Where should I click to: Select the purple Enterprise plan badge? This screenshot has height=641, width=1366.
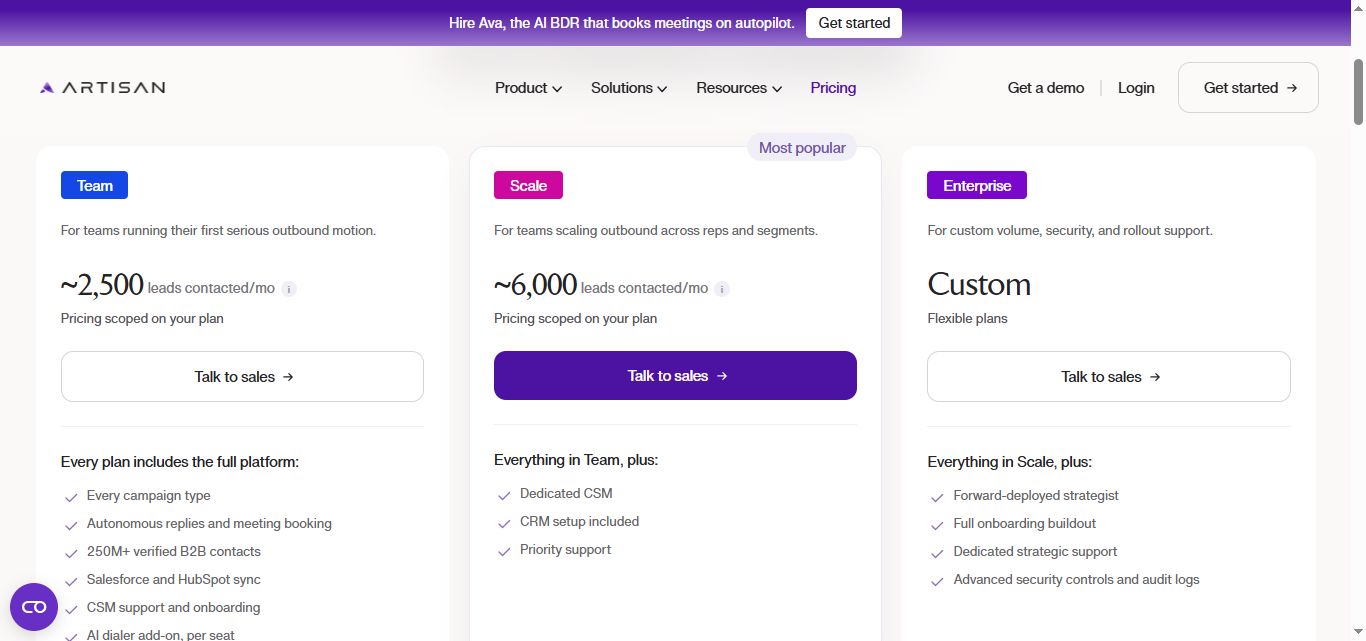click(977, 186)
